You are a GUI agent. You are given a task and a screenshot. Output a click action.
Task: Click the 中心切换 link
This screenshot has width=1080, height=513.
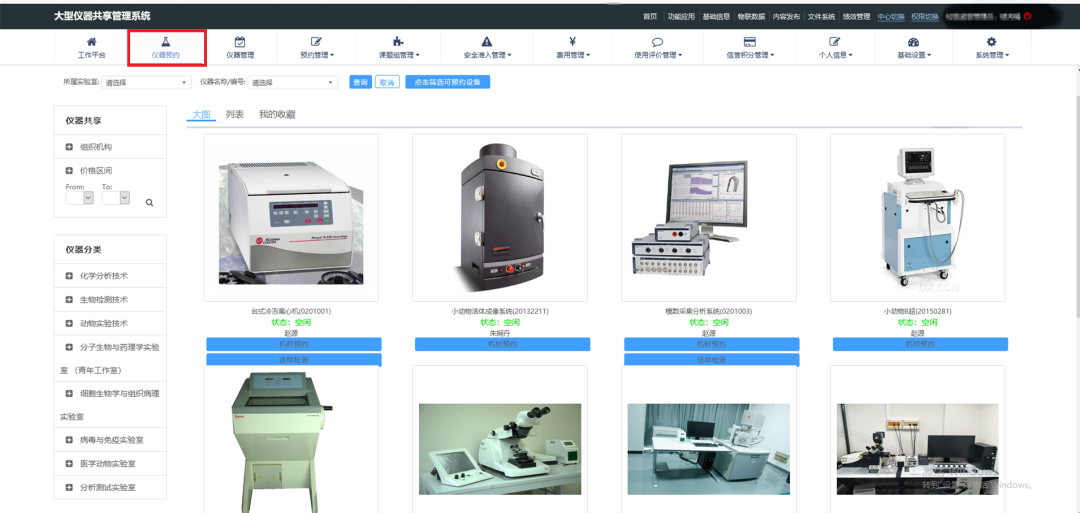(891, 17)
